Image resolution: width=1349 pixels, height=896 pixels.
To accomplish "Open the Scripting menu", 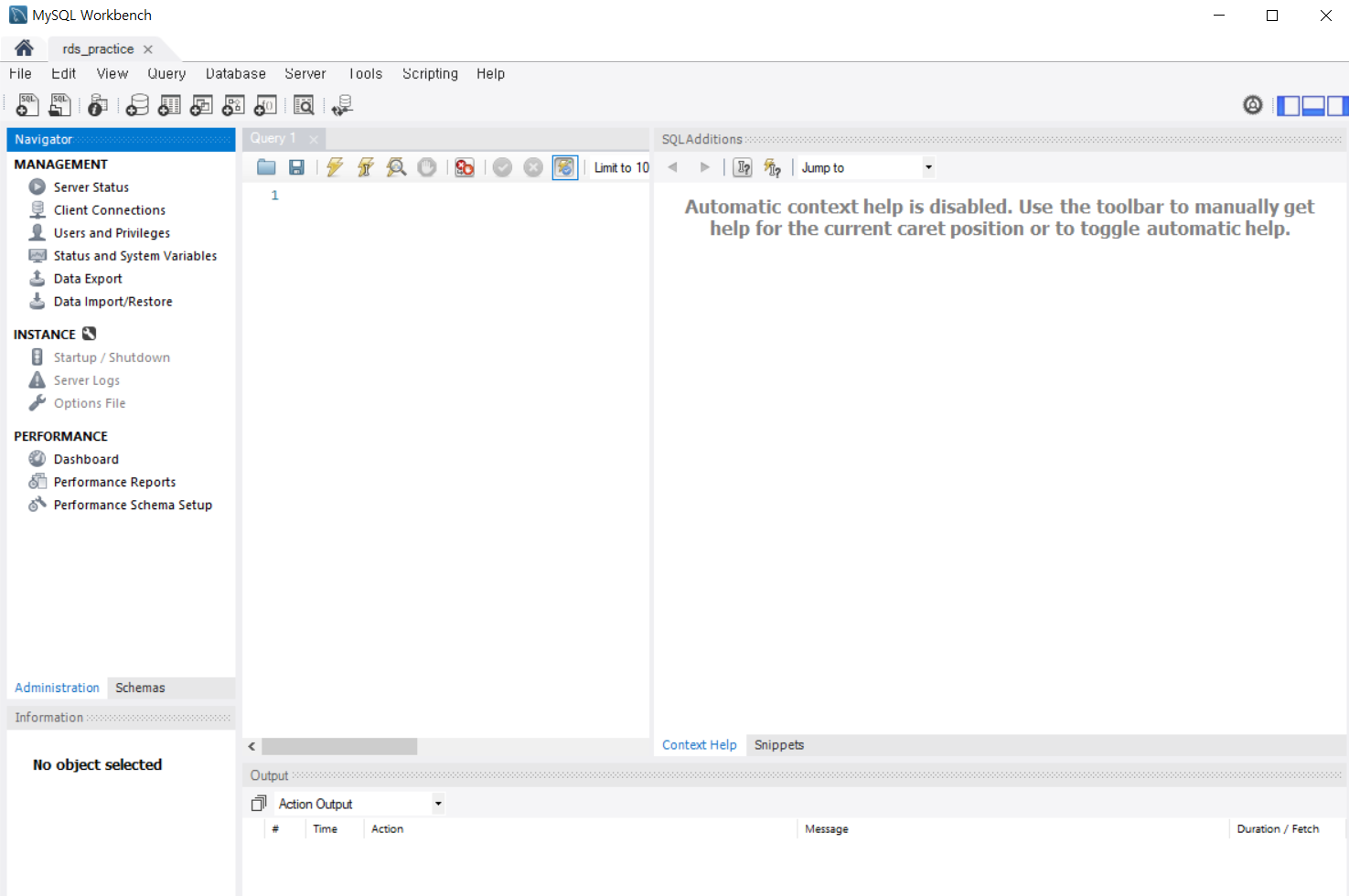I will [430, 74].
